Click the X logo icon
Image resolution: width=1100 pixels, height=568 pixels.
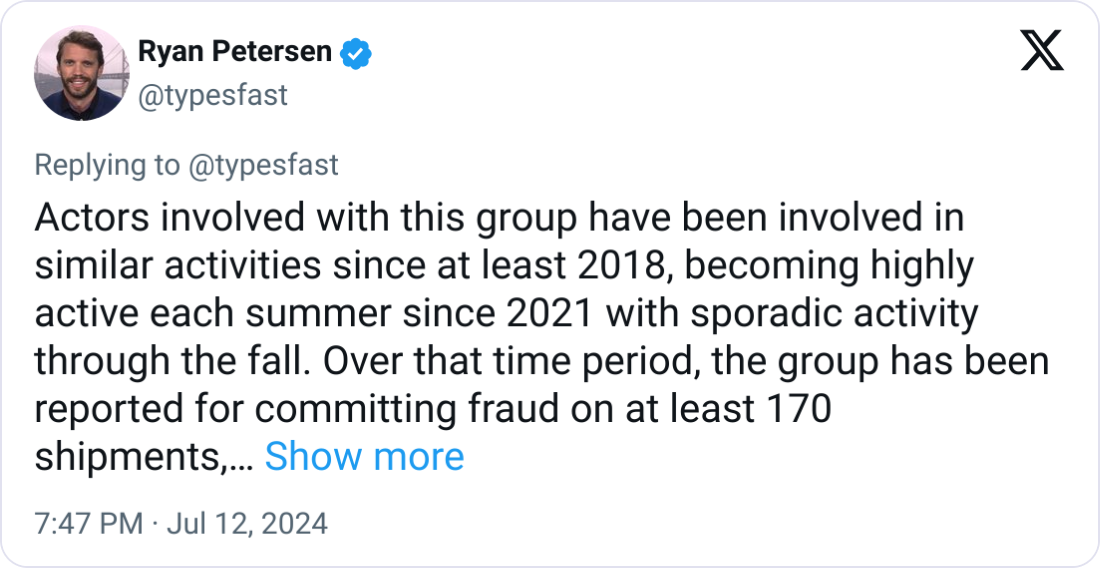1041,49
